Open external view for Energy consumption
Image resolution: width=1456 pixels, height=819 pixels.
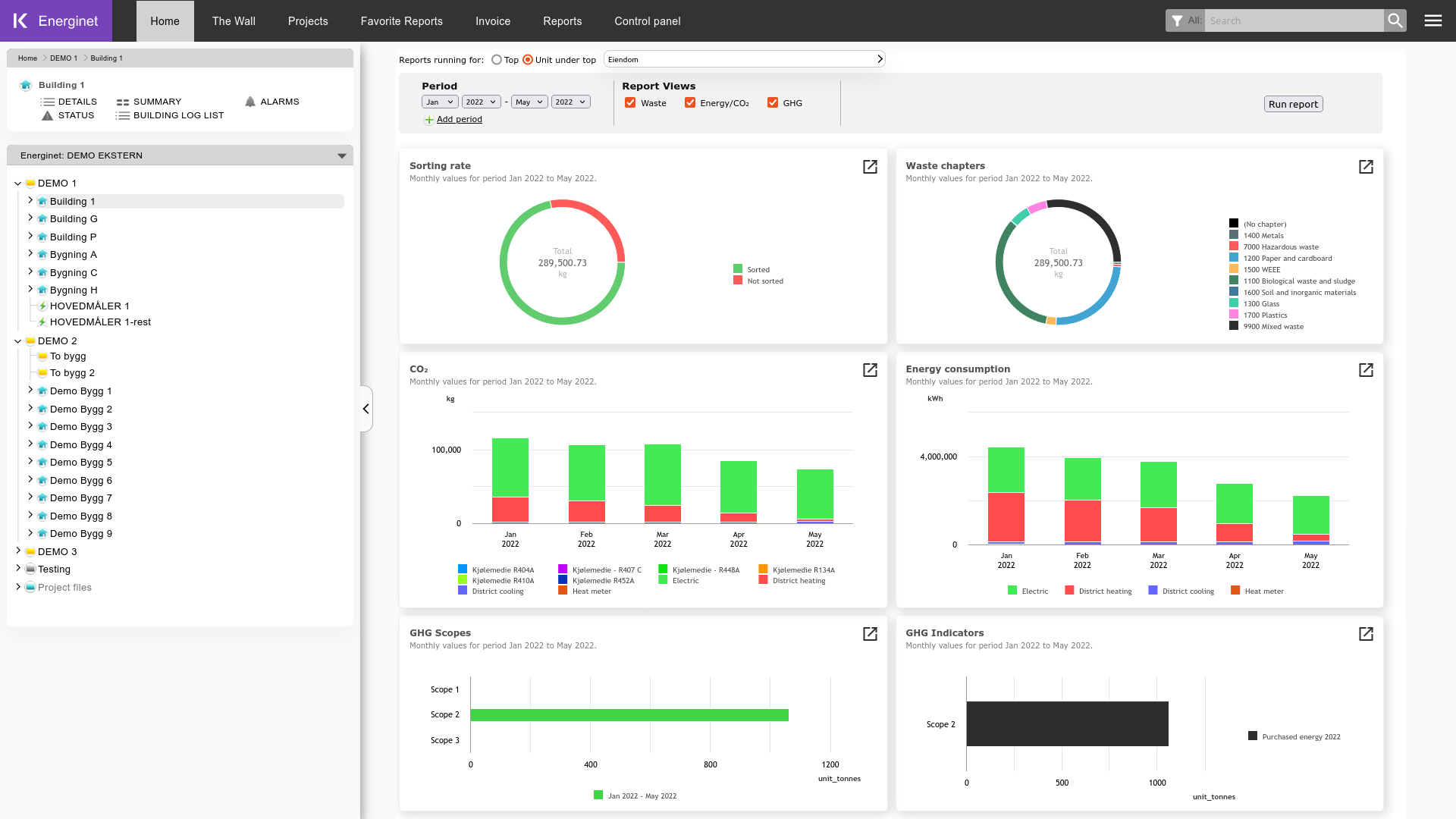click(1366, 370)
